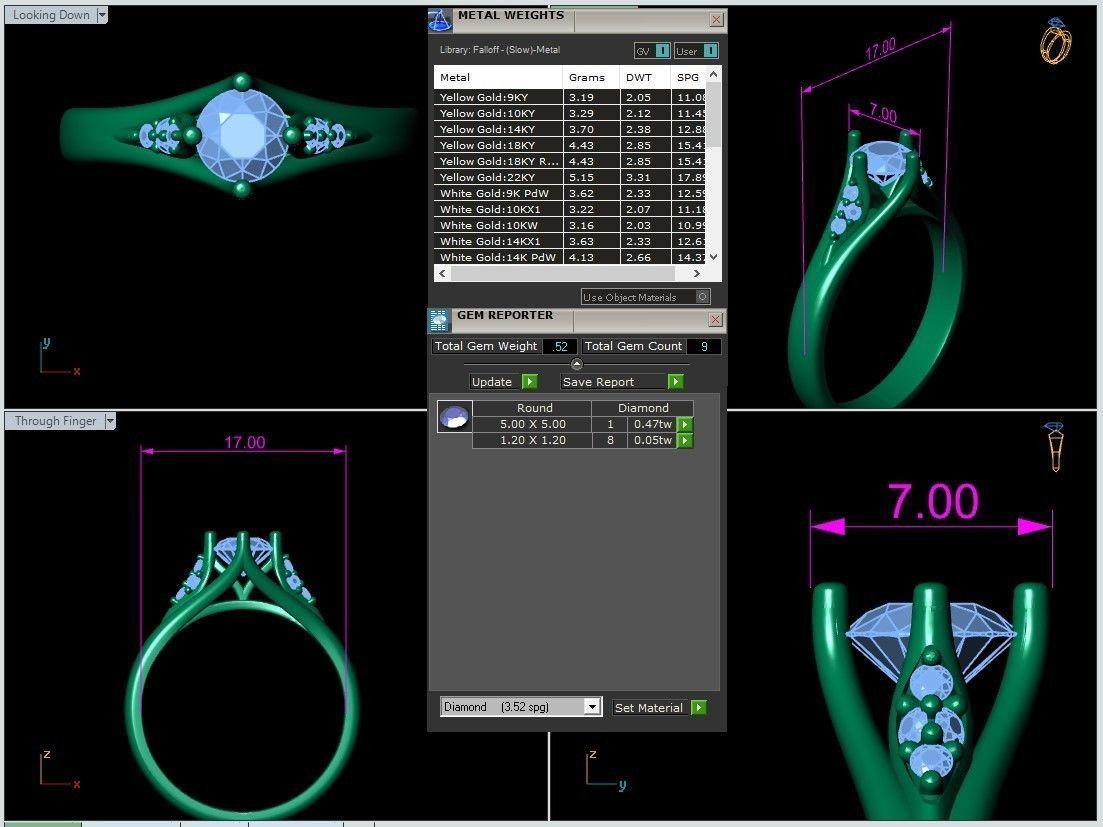
Task: Click the Total Gem Weight value .52
Action: click(x=560, y=346)
